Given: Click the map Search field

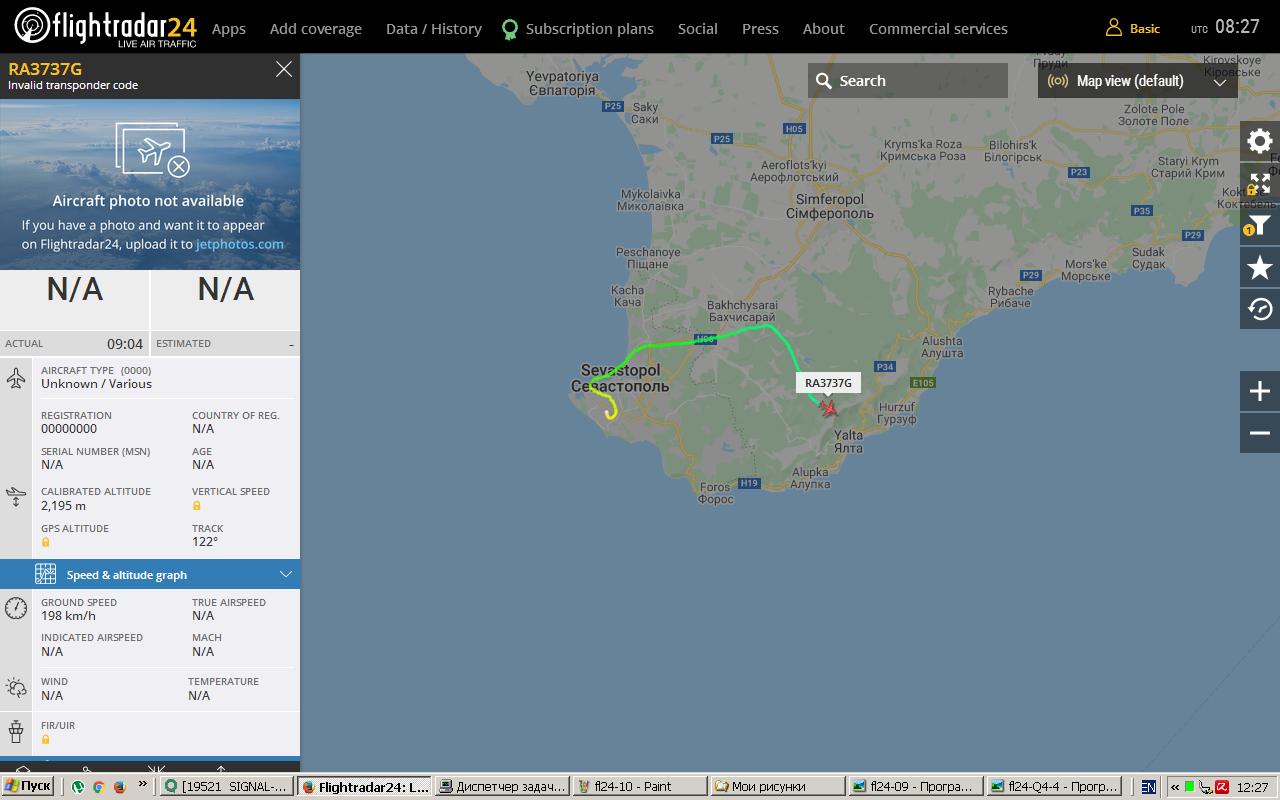Looking at the screenshot, I should 908,81.
